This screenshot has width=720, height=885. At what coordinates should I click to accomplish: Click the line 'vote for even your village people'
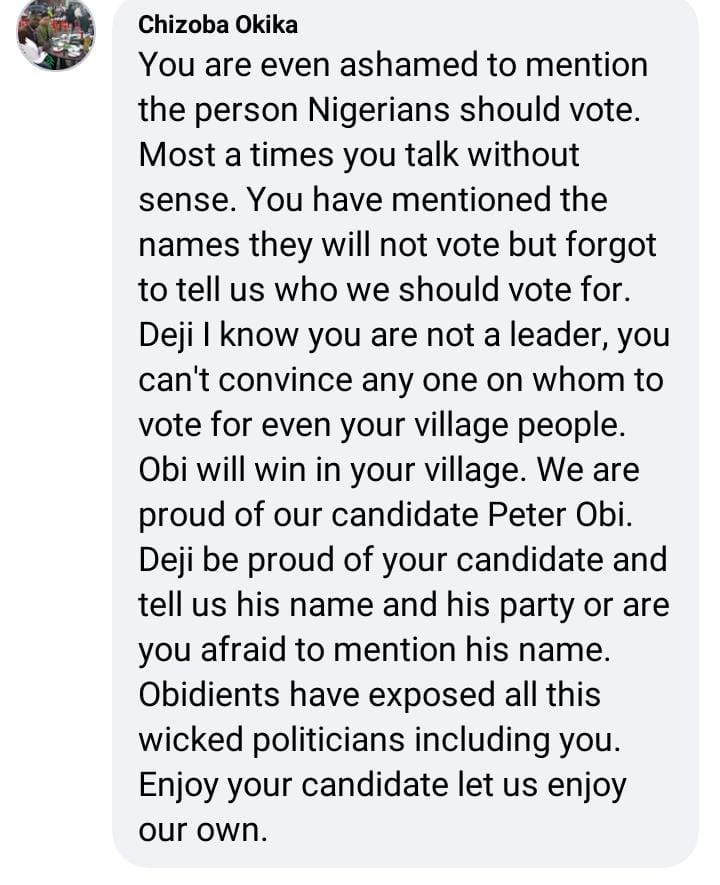click(x=382, y=425)
